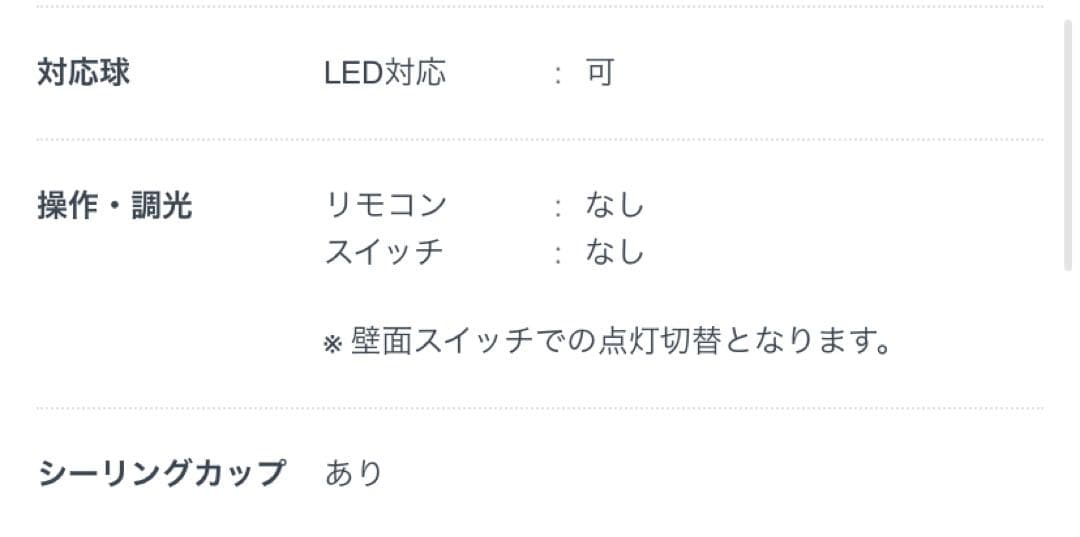Viewport: 1080px width, 537px height.
Task: Select the リモコン label
Action: point(386,206)
